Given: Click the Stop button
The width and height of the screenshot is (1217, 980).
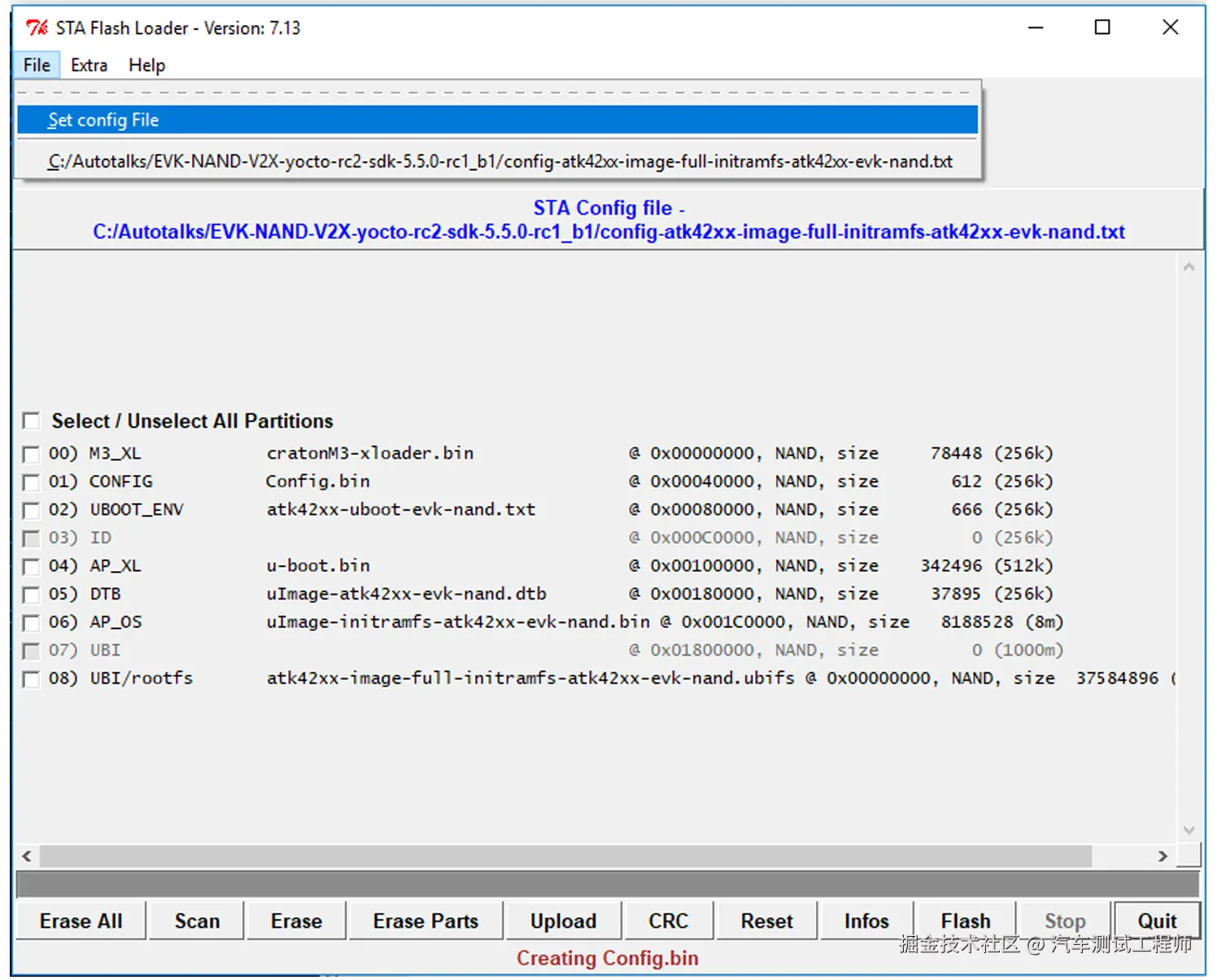Looking at the screenshot, I should (1065, 921).
